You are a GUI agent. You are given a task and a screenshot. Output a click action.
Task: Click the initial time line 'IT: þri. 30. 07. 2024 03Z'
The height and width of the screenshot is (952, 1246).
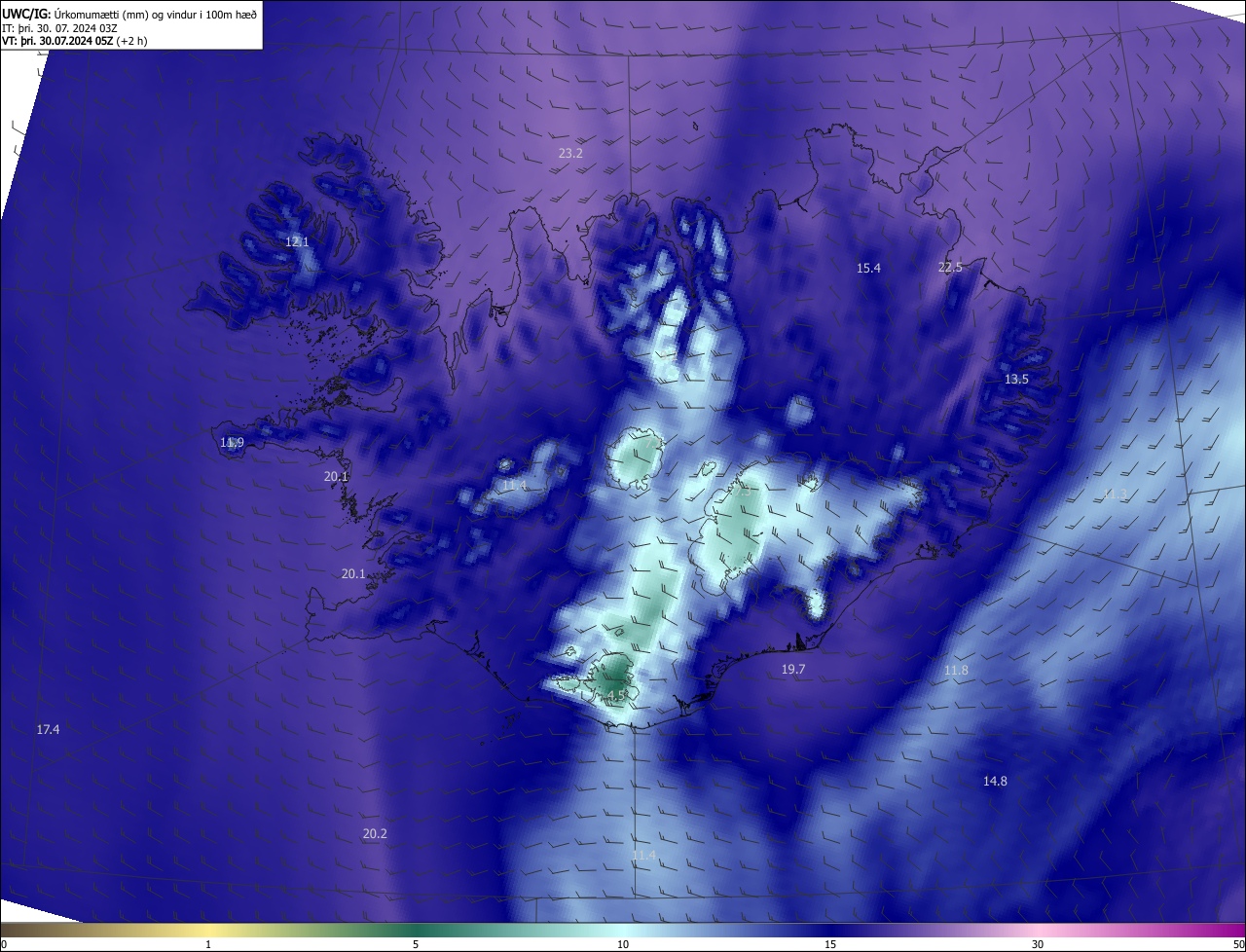click(x=59, y=27)
